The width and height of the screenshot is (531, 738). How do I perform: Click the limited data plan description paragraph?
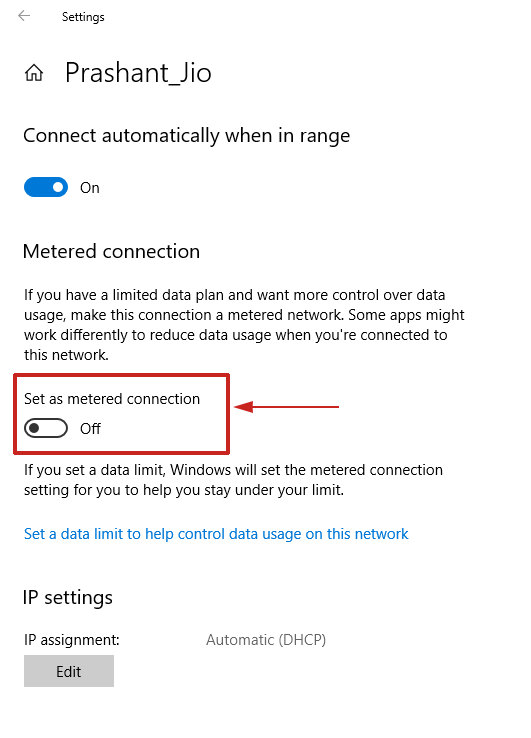tap(244, 325)
